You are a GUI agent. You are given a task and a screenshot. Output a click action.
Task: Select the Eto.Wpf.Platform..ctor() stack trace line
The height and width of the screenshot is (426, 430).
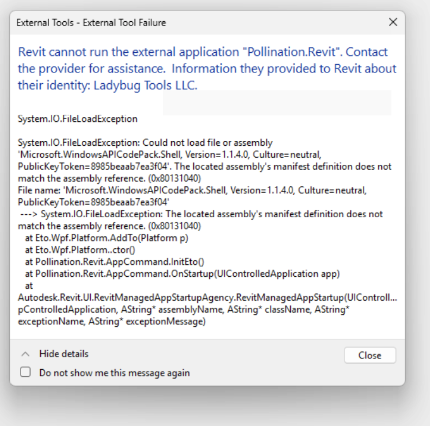coord(80,250)
